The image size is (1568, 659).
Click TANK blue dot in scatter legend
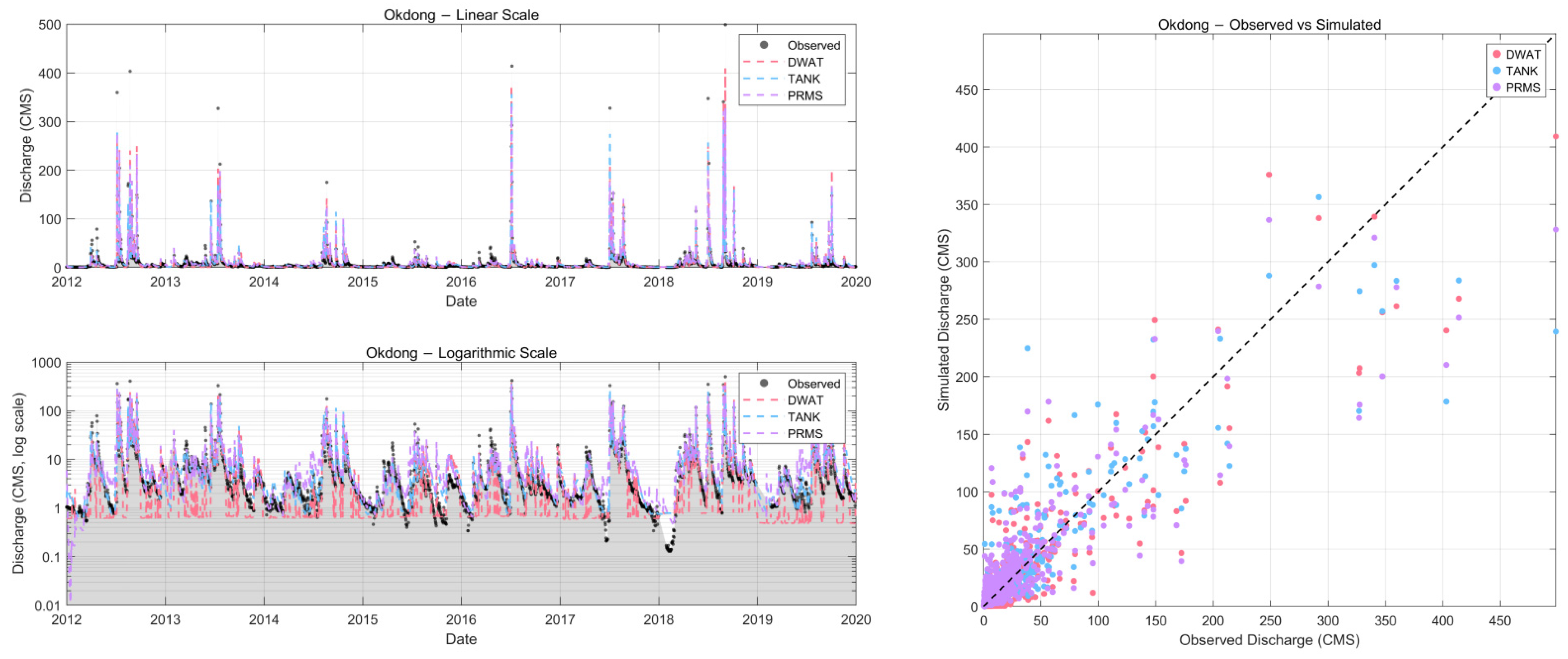pyautogui.click(x=1496, y=71)
